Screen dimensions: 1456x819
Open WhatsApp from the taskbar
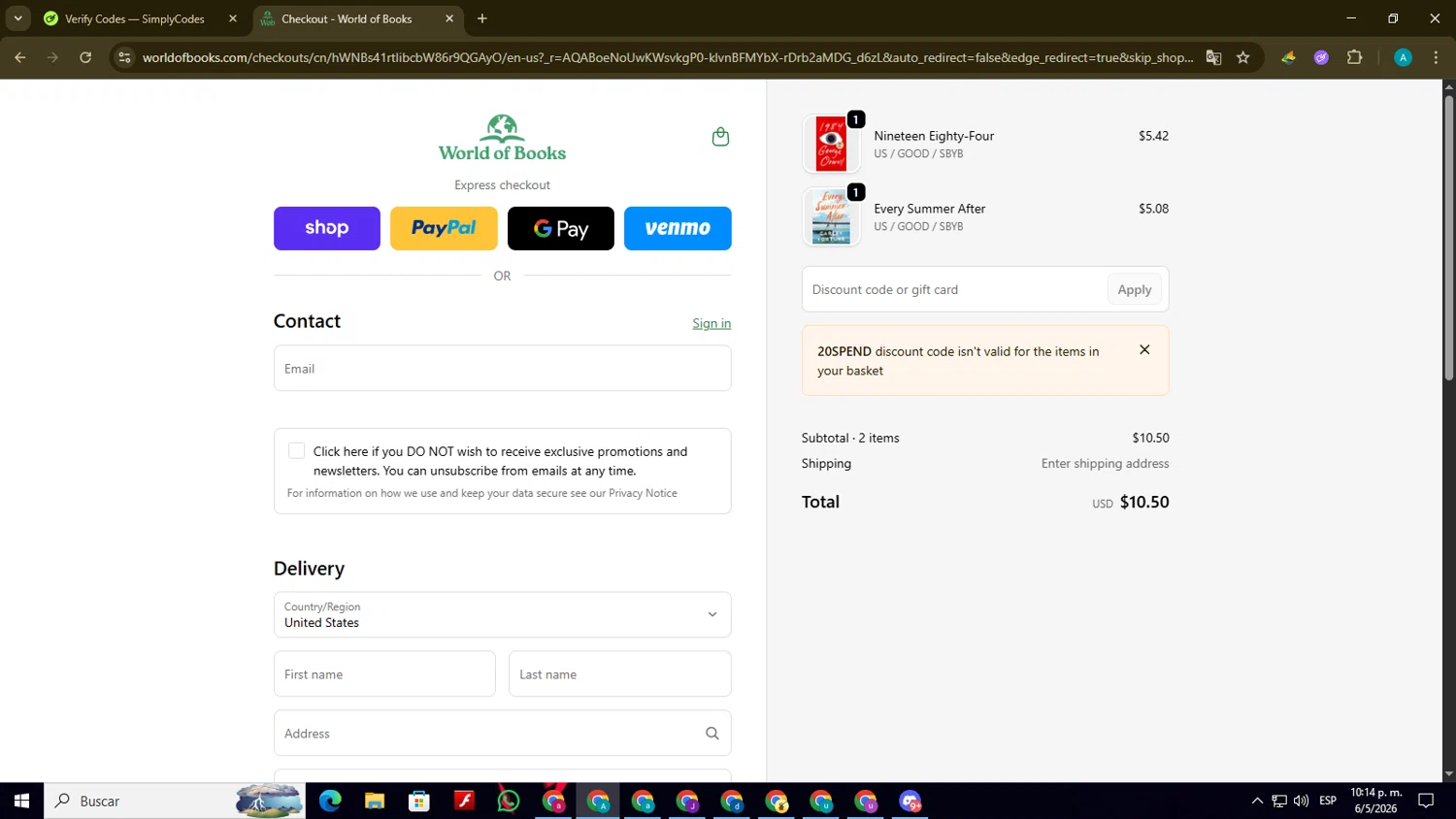(509, 801)
